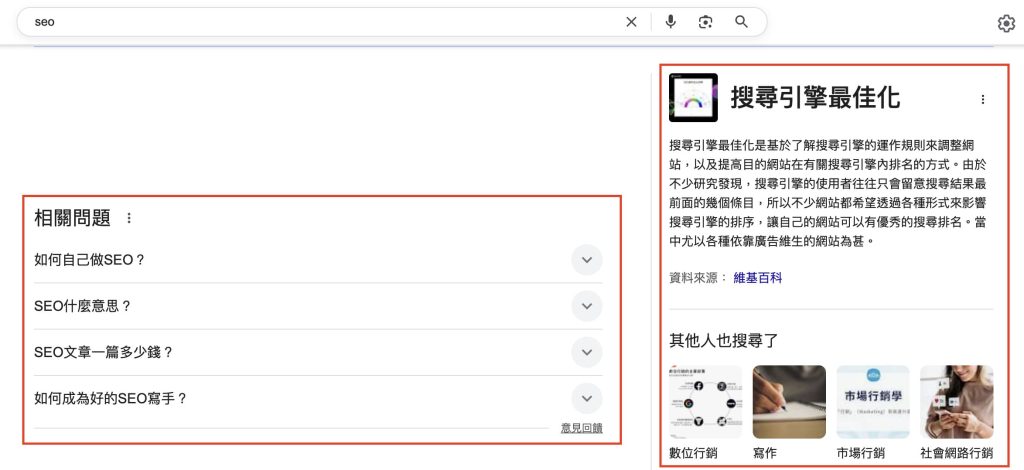The image size is (1024, 470).
Task: Expand the 如何成為好的SEO寫手？ question
Action: tap(587, 398)
